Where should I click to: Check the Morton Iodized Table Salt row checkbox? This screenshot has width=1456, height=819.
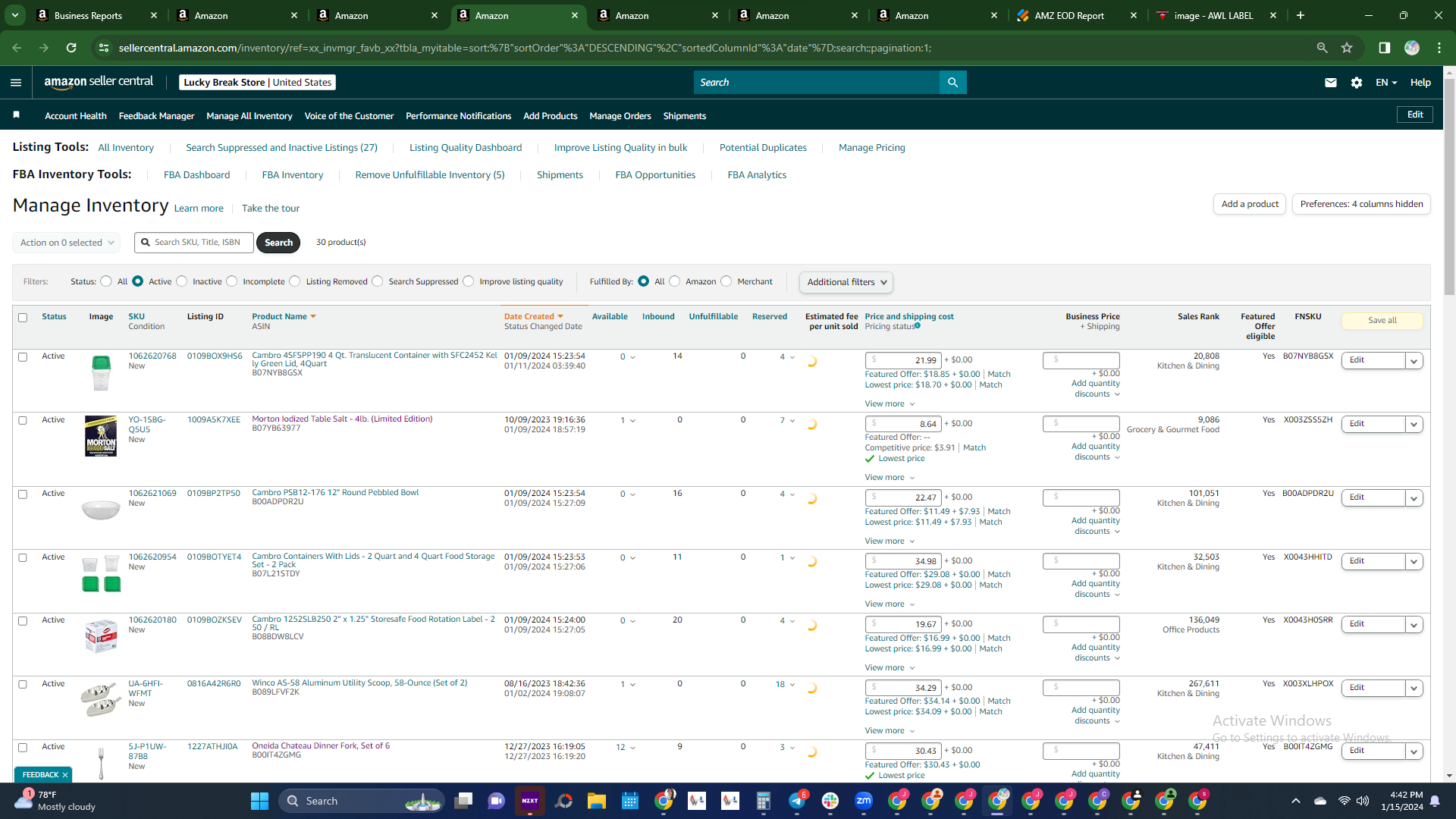(x=23, y=421)
